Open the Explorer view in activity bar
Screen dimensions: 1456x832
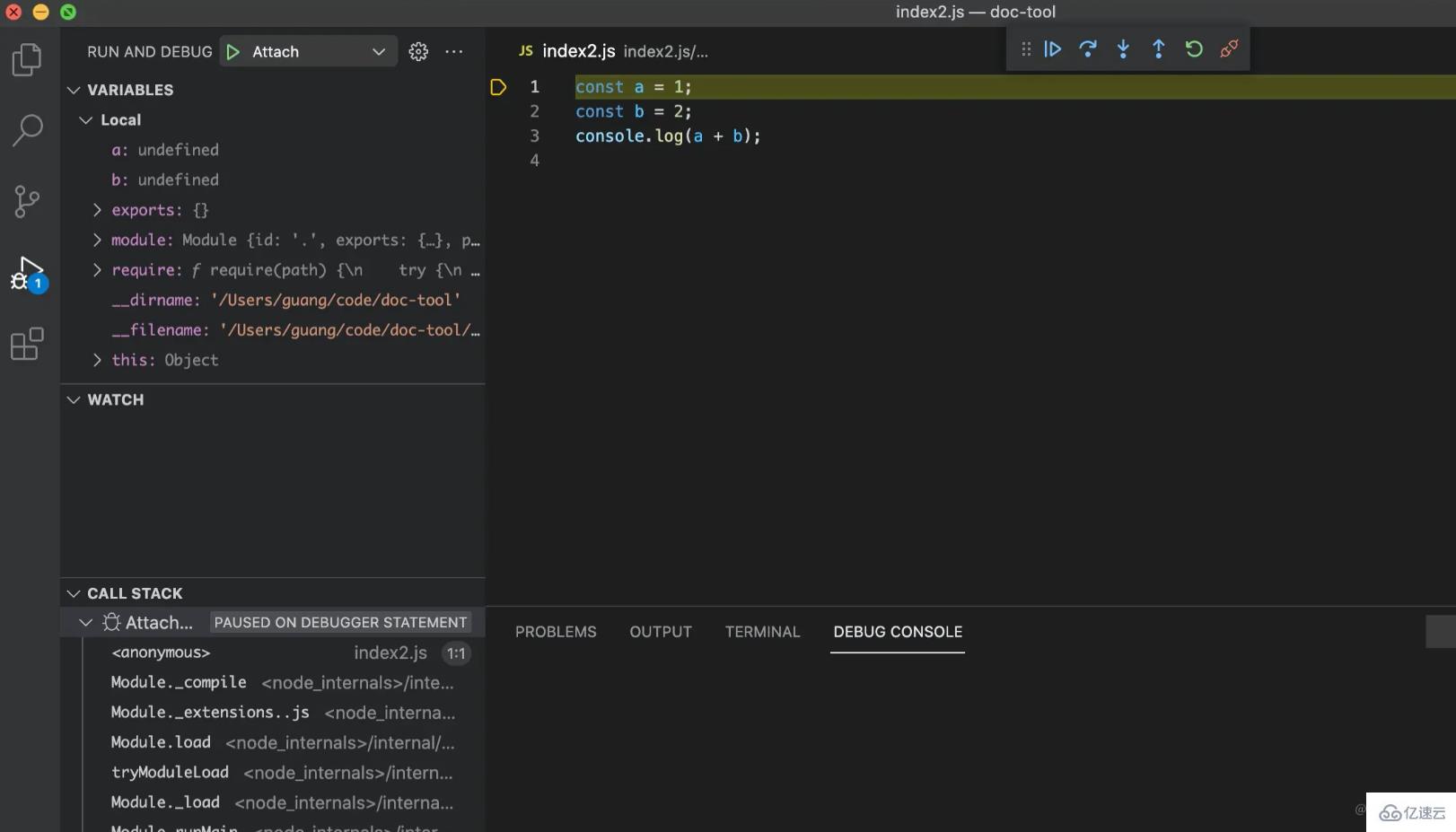click(27, 60)
